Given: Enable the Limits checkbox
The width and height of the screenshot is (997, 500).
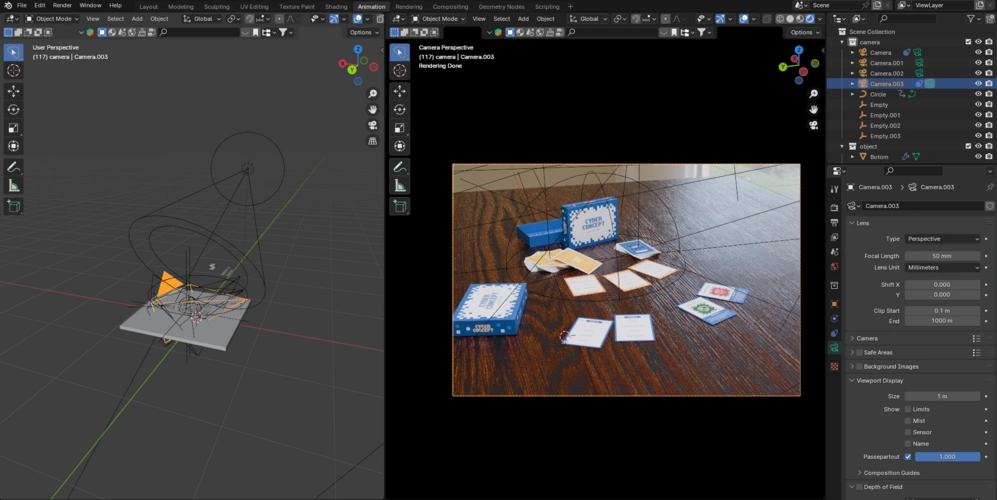Looking at the screenshot, I should (908, 409).
